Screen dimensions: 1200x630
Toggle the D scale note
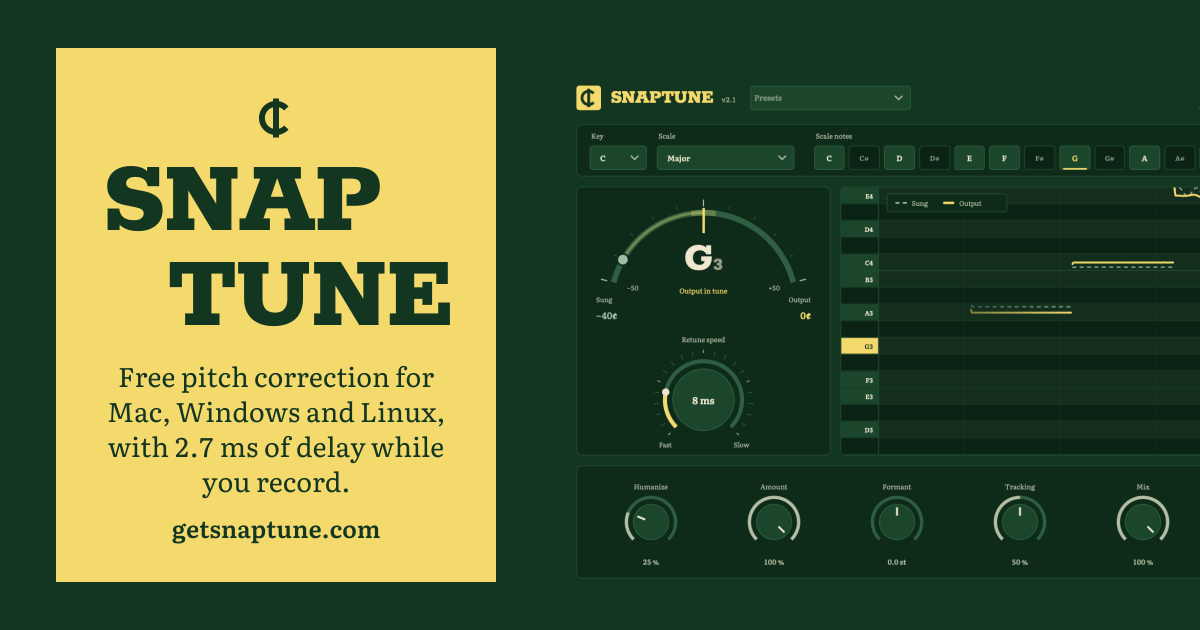pyautogui.click(x=899, y=158)
